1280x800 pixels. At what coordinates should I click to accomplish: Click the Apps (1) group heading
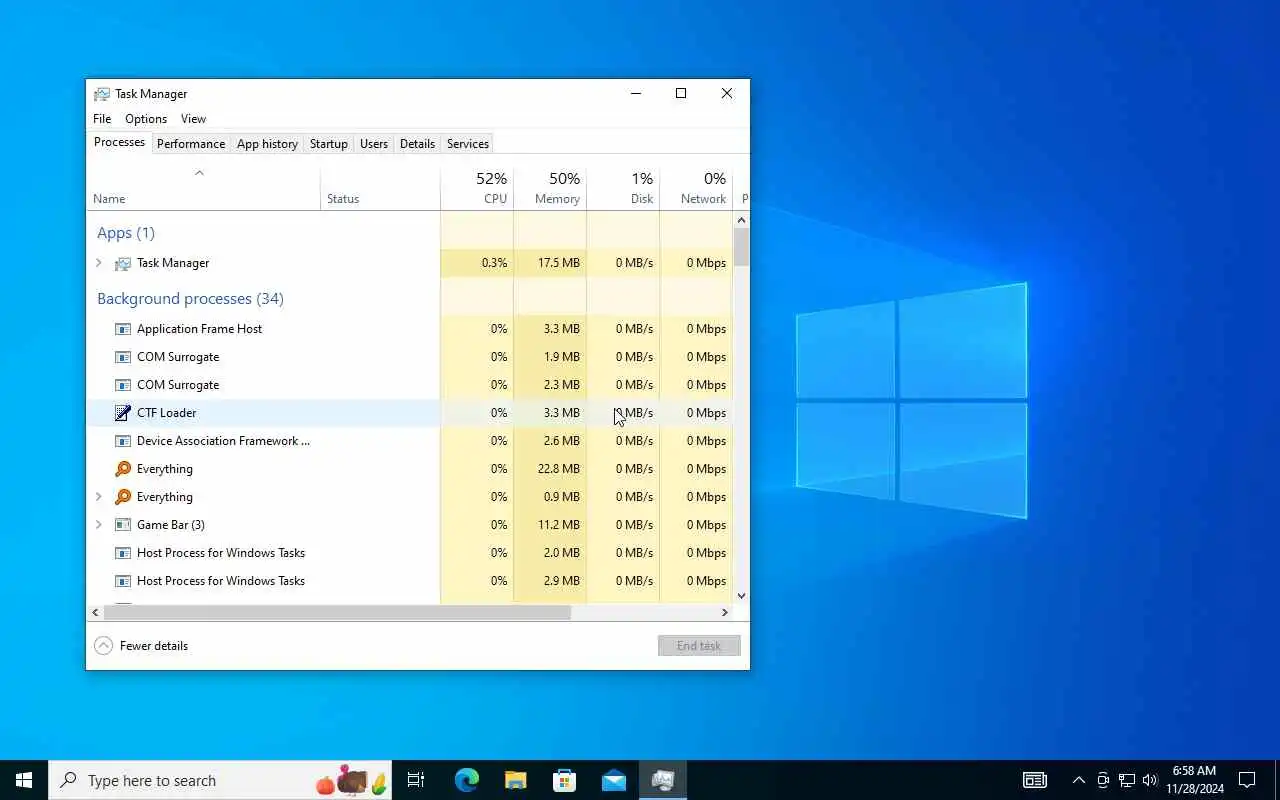click(126, 233)
